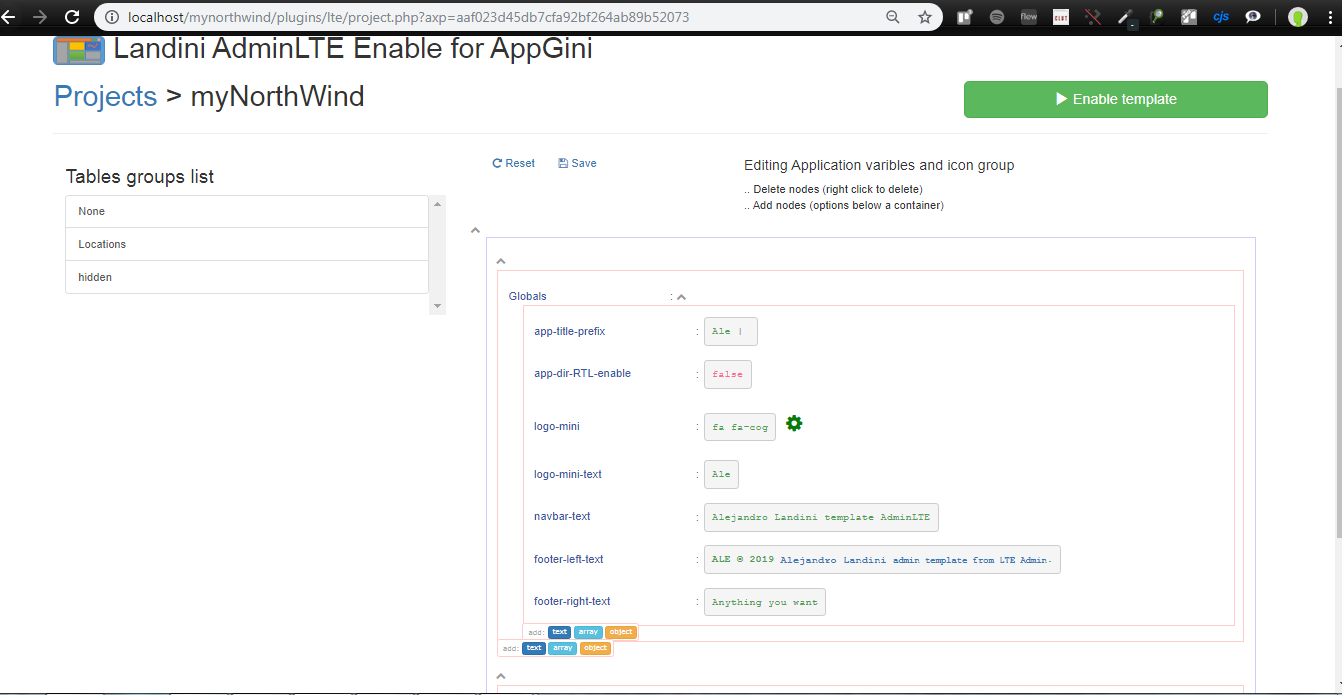Viewport: 1342px width, 695px height.
Task: Open site information icon in address bar
Action: coord(111,17)
